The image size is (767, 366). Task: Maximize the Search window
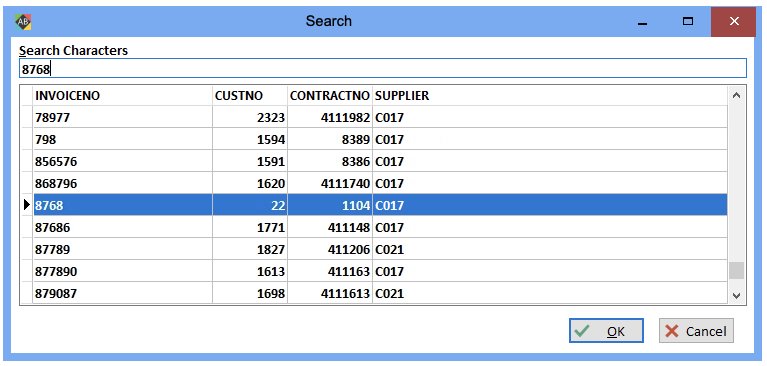[x=688, y=22]
